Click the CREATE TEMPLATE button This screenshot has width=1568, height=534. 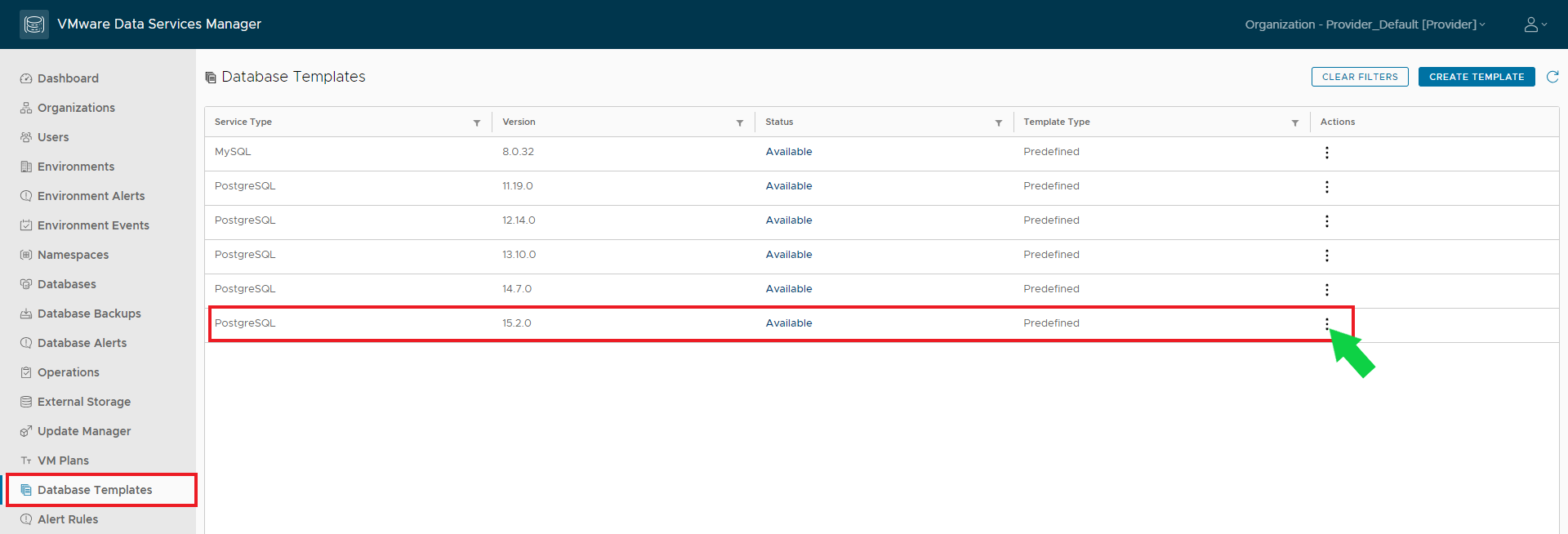click(x=1477, y=77)
